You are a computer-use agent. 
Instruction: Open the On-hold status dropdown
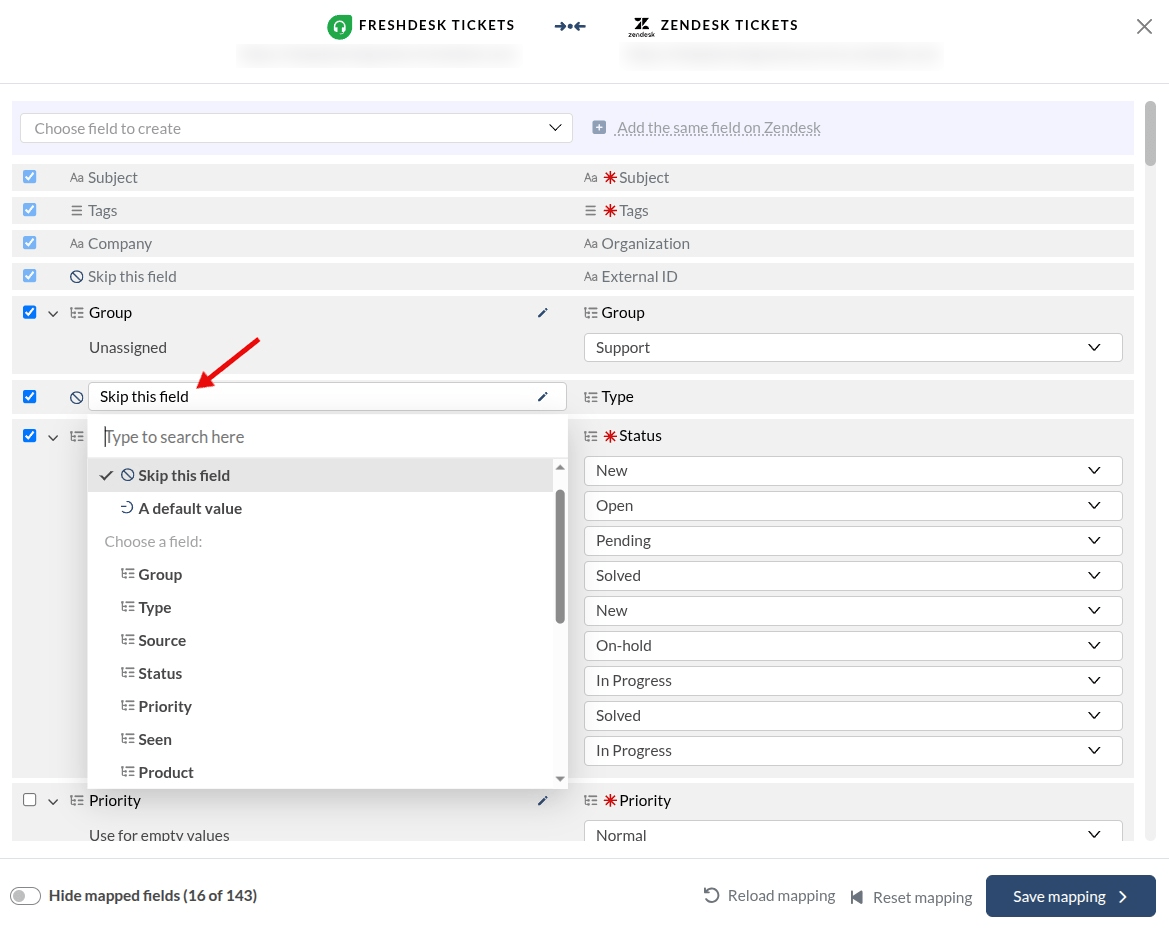(x=853, y=646)
